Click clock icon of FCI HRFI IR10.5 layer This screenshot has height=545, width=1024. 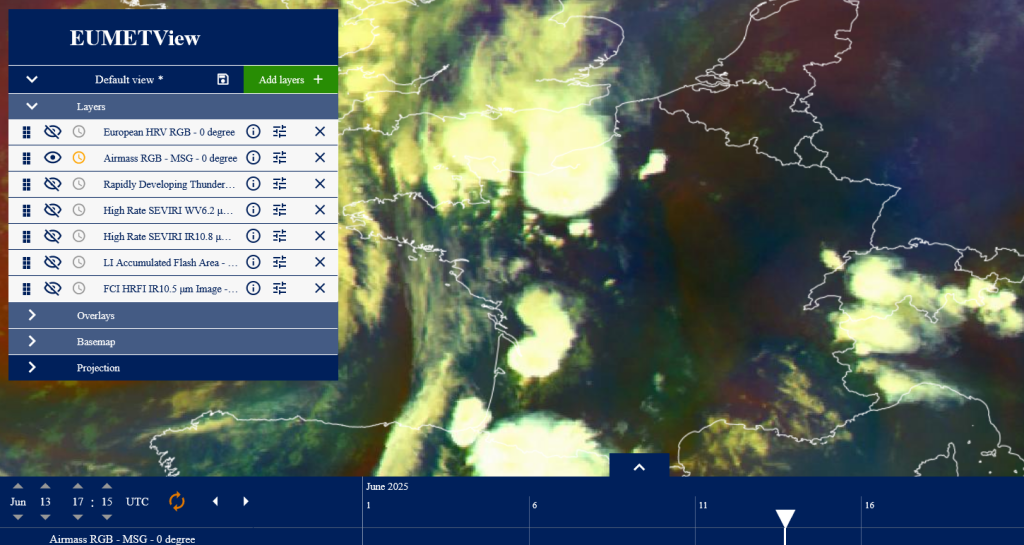tap(79, 288)
